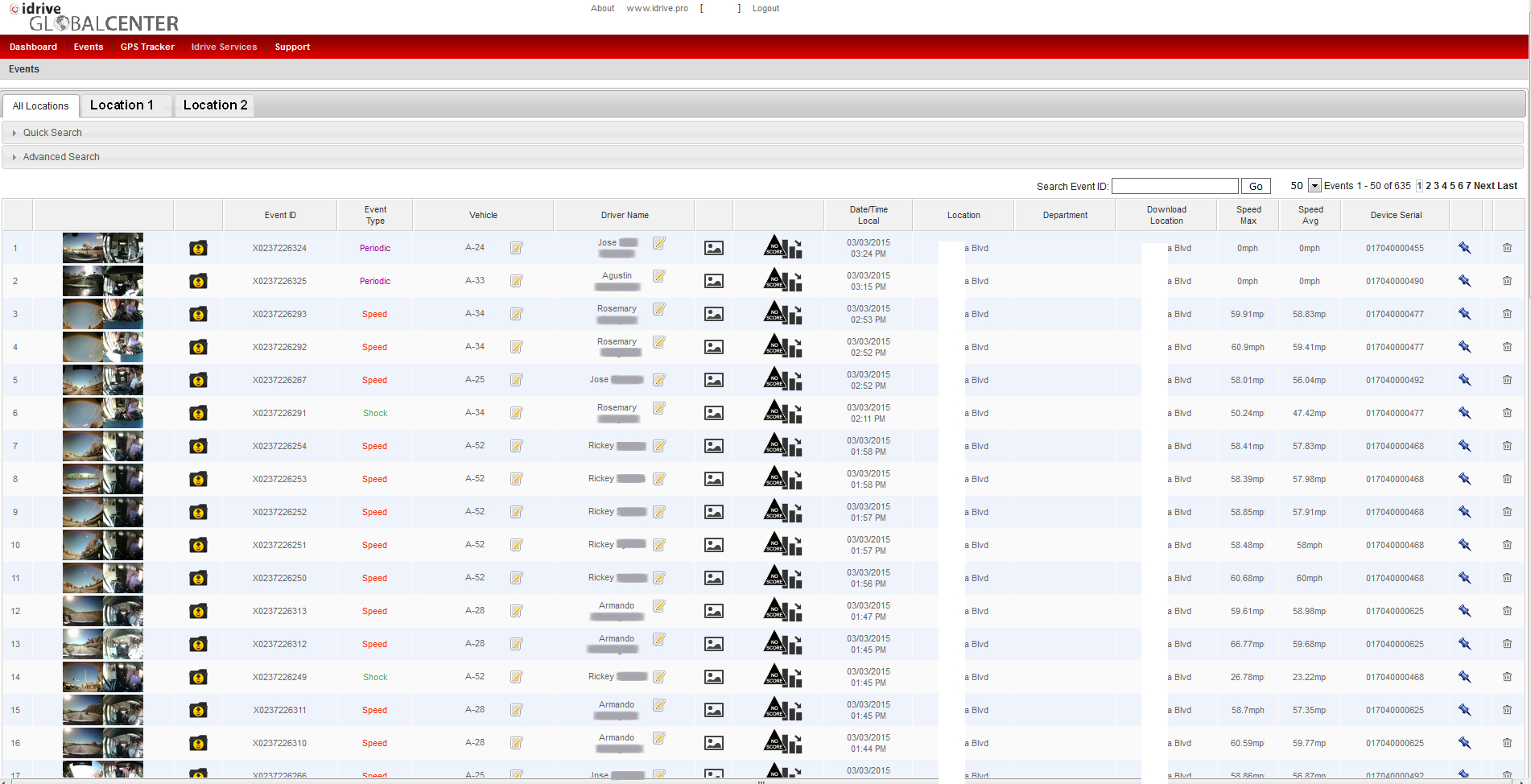1531x784 pixels.
Task: Delete event X0237226251 using the trash icon
Action: [1507, 545]
